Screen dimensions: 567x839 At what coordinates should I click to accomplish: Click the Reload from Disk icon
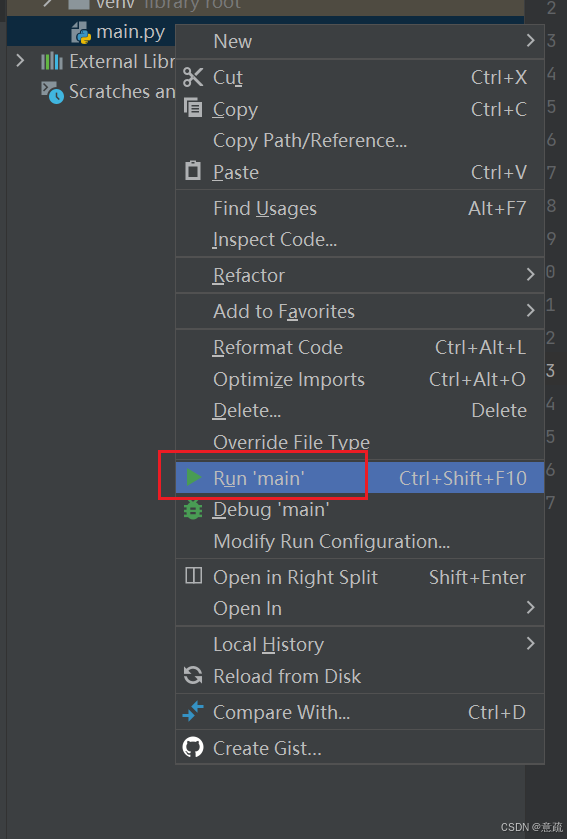pyautogui.click(x=193, y=675)
